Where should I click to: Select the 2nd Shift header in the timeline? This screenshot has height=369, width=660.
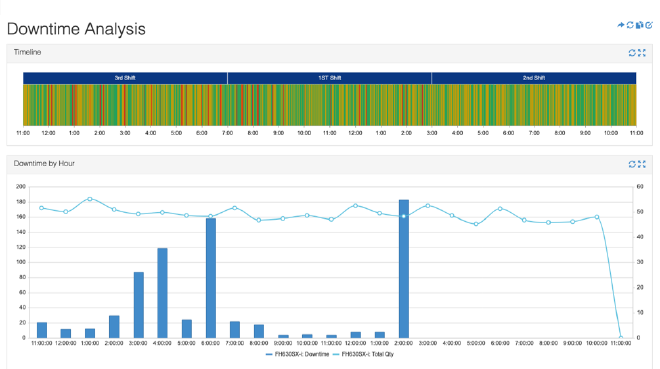(534, 78)
